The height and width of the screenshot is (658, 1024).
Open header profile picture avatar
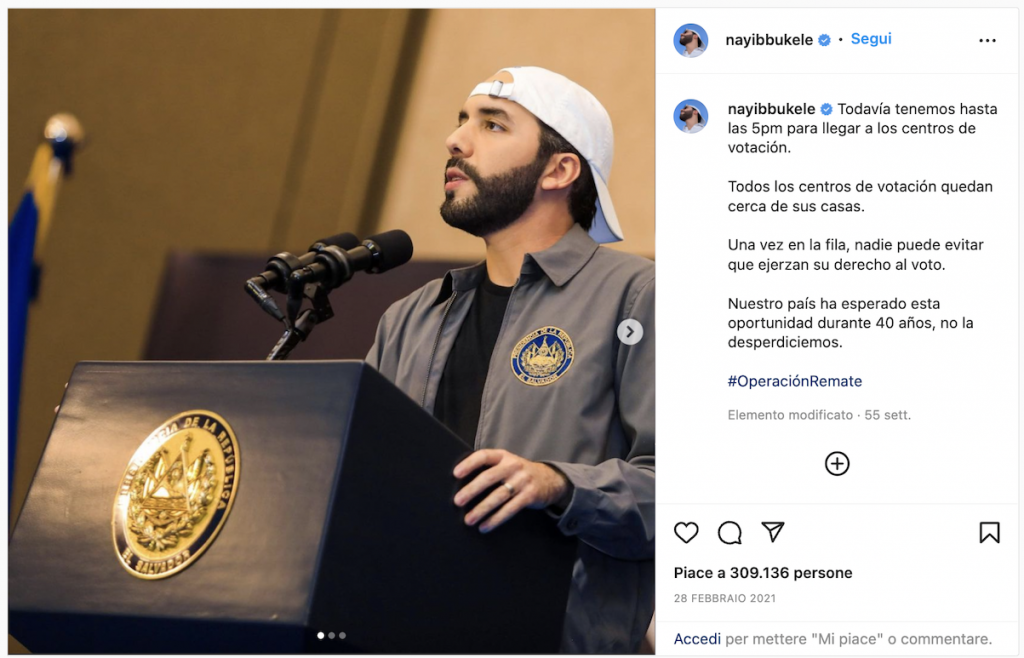690,40
